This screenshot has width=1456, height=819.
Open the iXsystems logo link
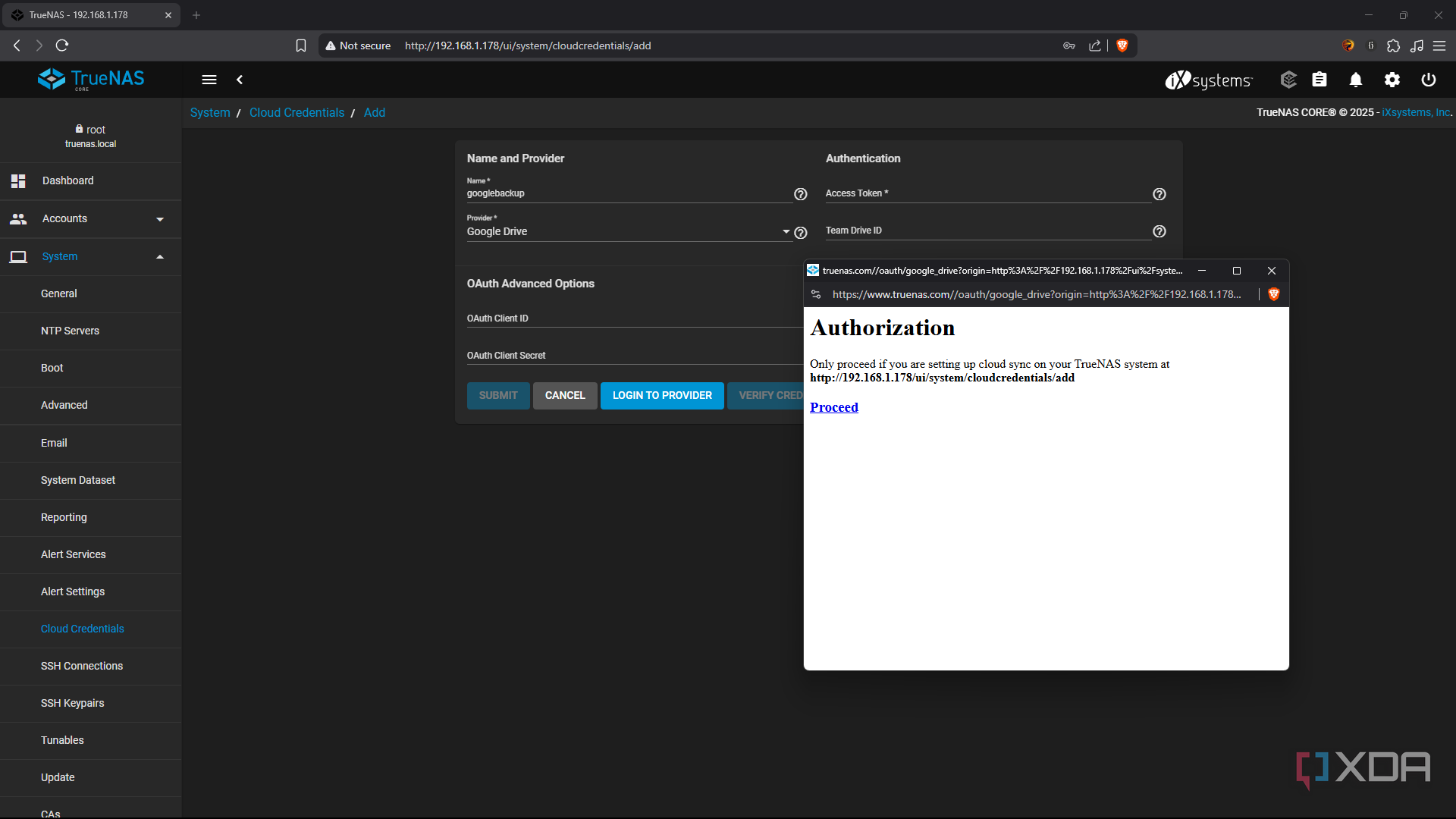coord(1209,80)
